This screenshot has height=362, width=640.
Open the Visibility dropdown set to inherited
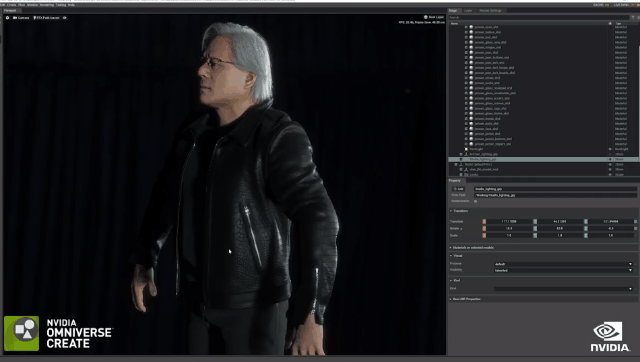563,270
